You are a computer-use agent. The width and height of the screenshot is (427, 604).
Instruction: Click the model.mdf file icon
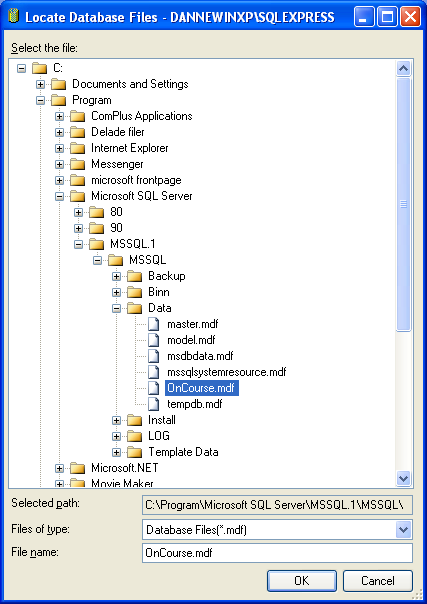pos(154,340)
